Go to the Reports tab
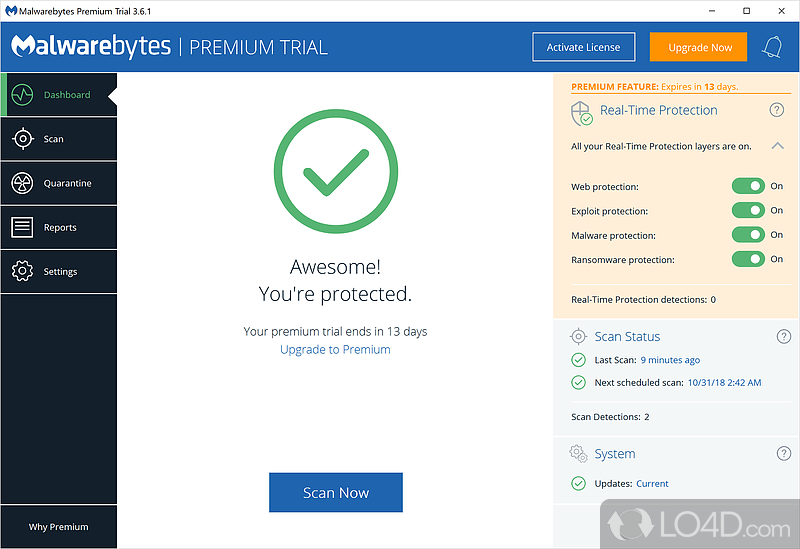800x549 pixels. coord(58,228)
